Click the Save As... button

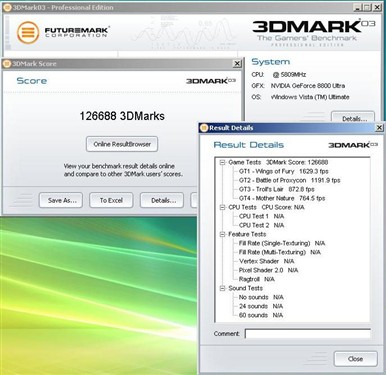point(61,200)
